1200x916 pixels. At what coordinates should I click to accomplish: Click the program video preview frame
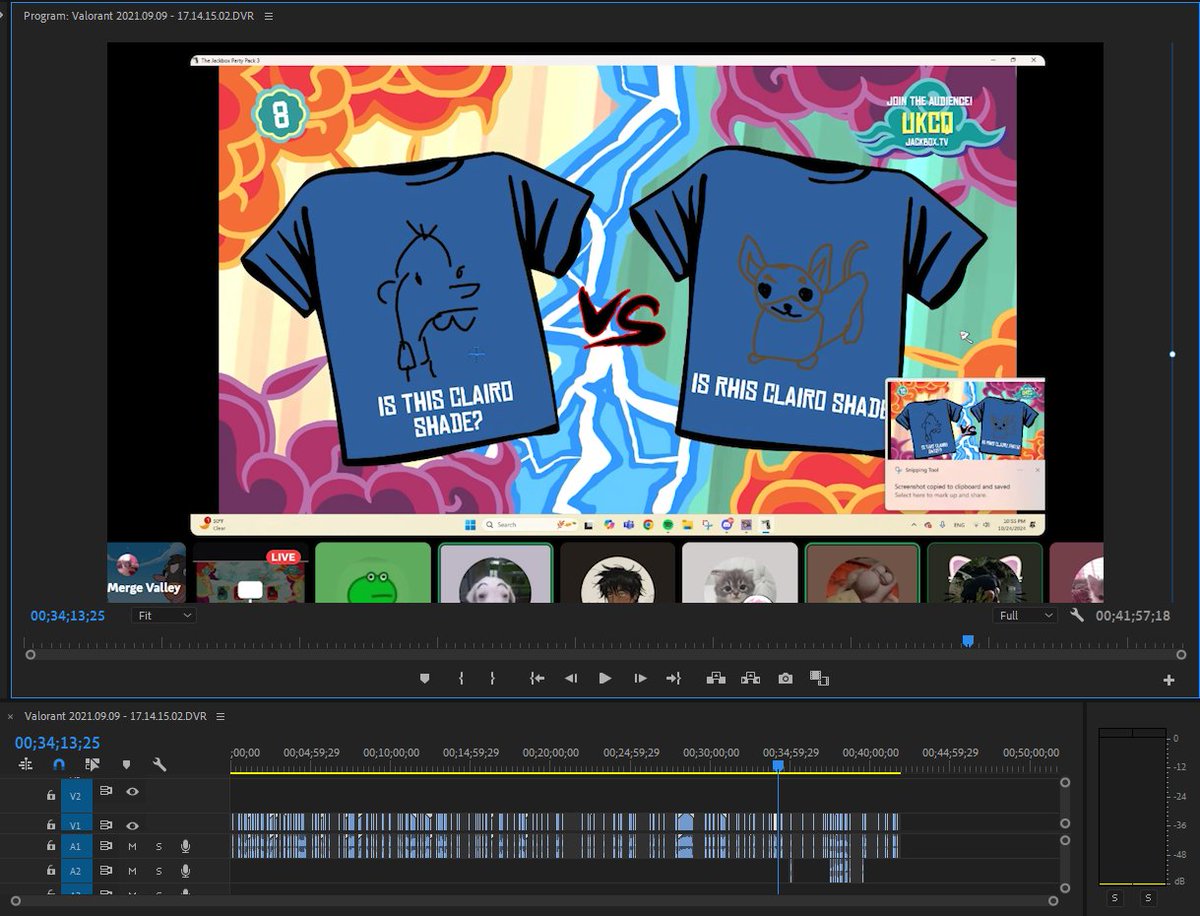coord(605,322)
